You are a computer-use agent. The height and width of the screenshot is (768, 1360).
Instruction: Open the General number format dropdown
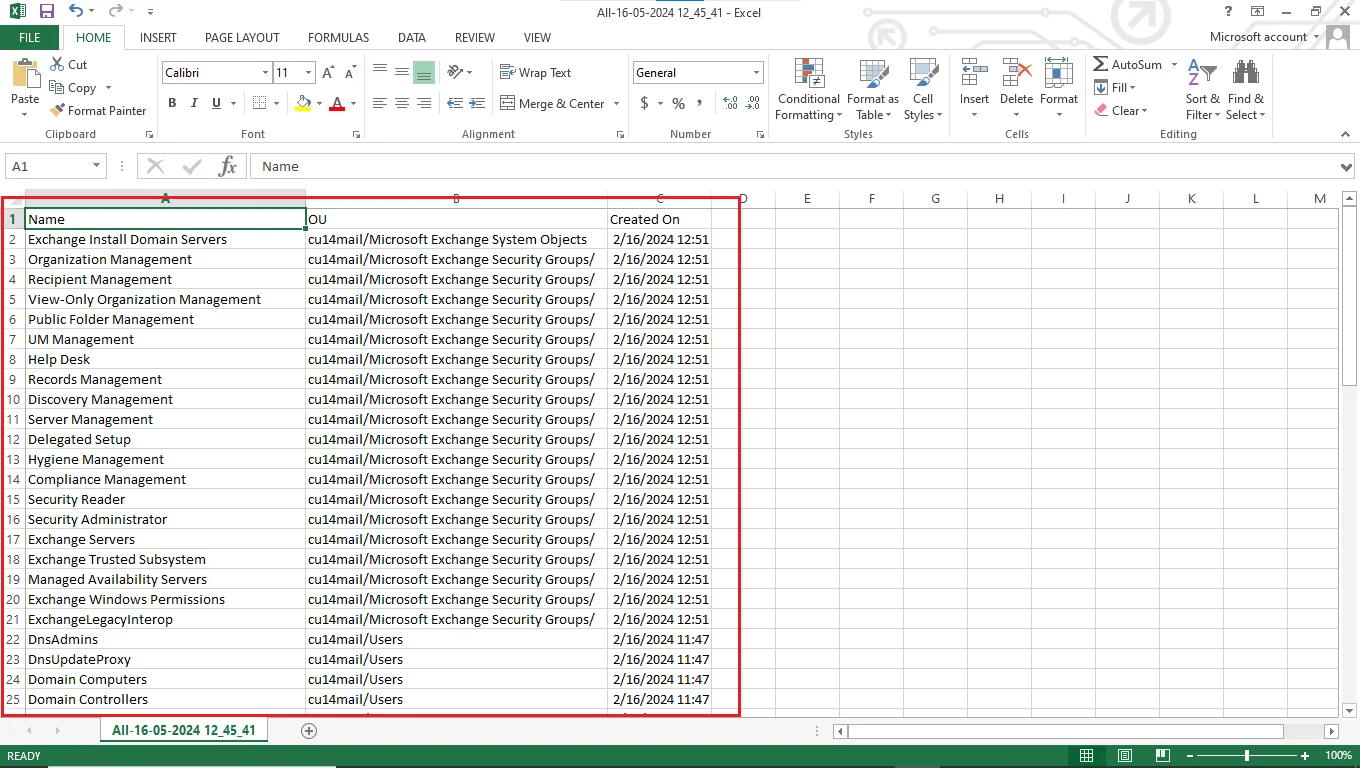(756, 73)
